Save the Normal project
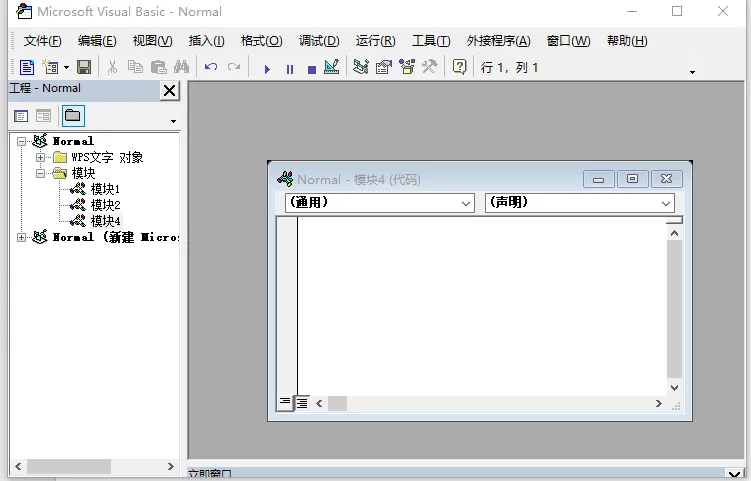The width and height of the screenshot is (751, 481). (x=84, y=67)
